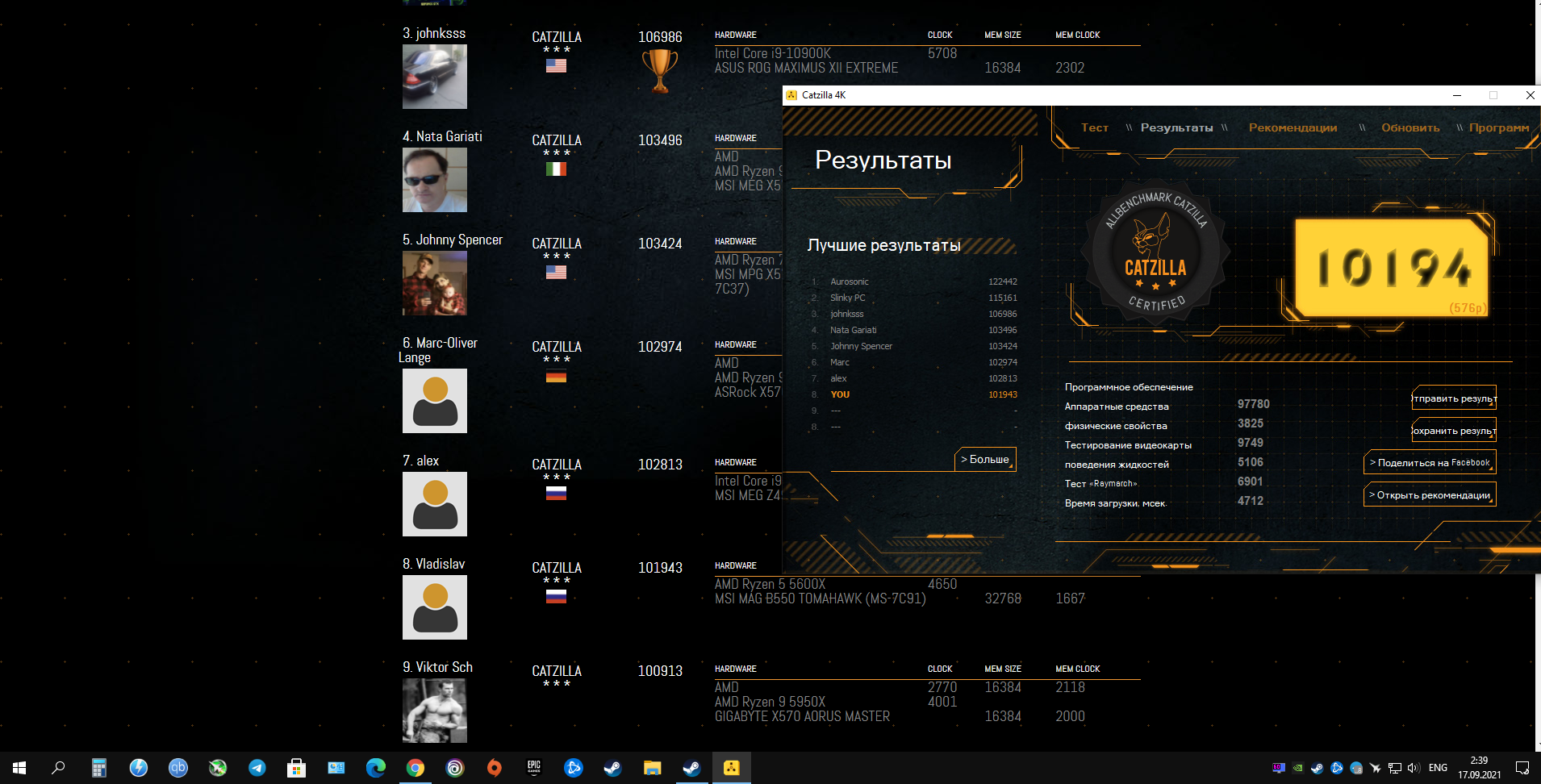Viewport: 1541px width, 784px height.
Task: Click the Сохранить результ button
Action: coord(1454,431)
